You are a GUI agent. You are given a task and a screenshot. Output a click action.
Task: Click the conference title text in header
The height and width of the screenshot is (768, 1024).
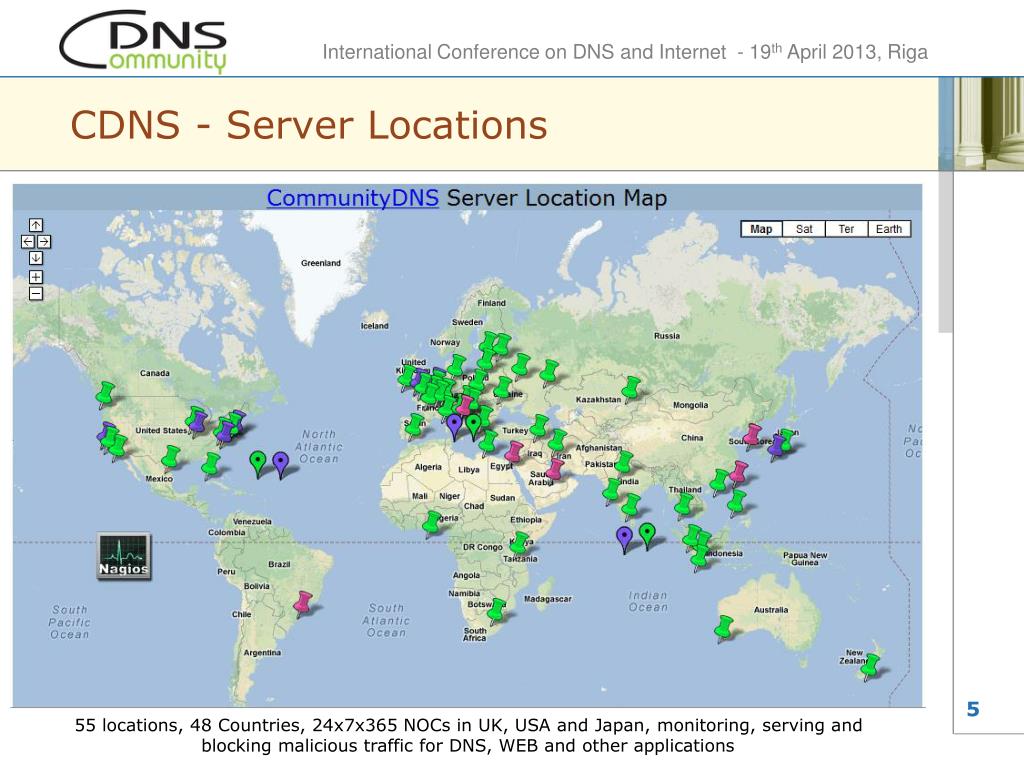(x=625, y=52)
